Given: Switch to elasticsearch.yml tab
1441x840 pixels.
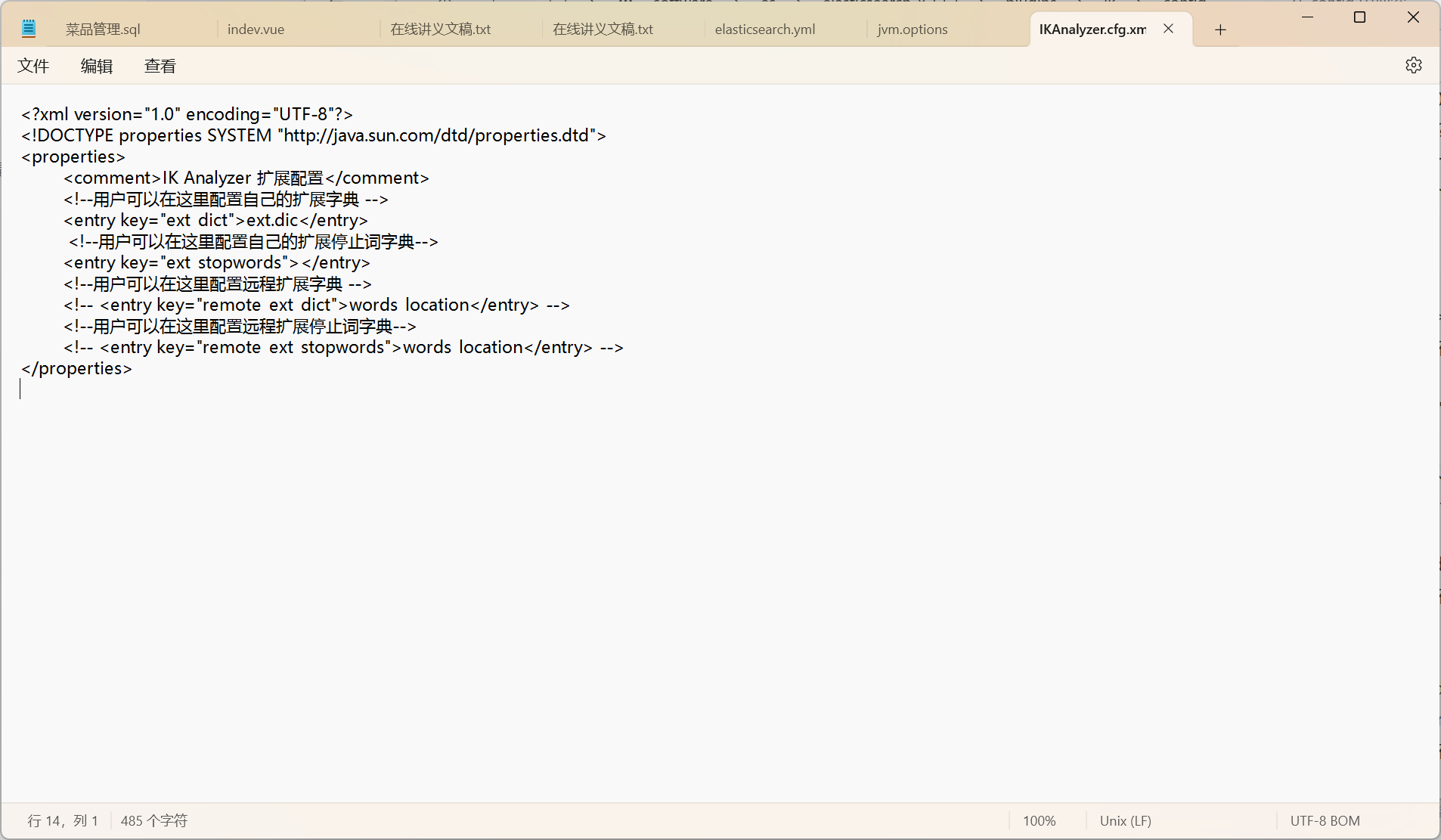Looking at the screenshot, I should (x=764, y=29).
